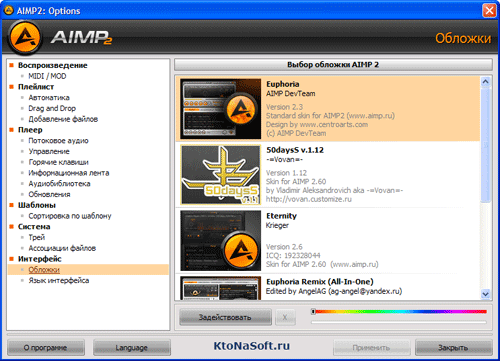Select Трей settings page
The height and width of the screenshot is (361, 500).
pos(37,237)
